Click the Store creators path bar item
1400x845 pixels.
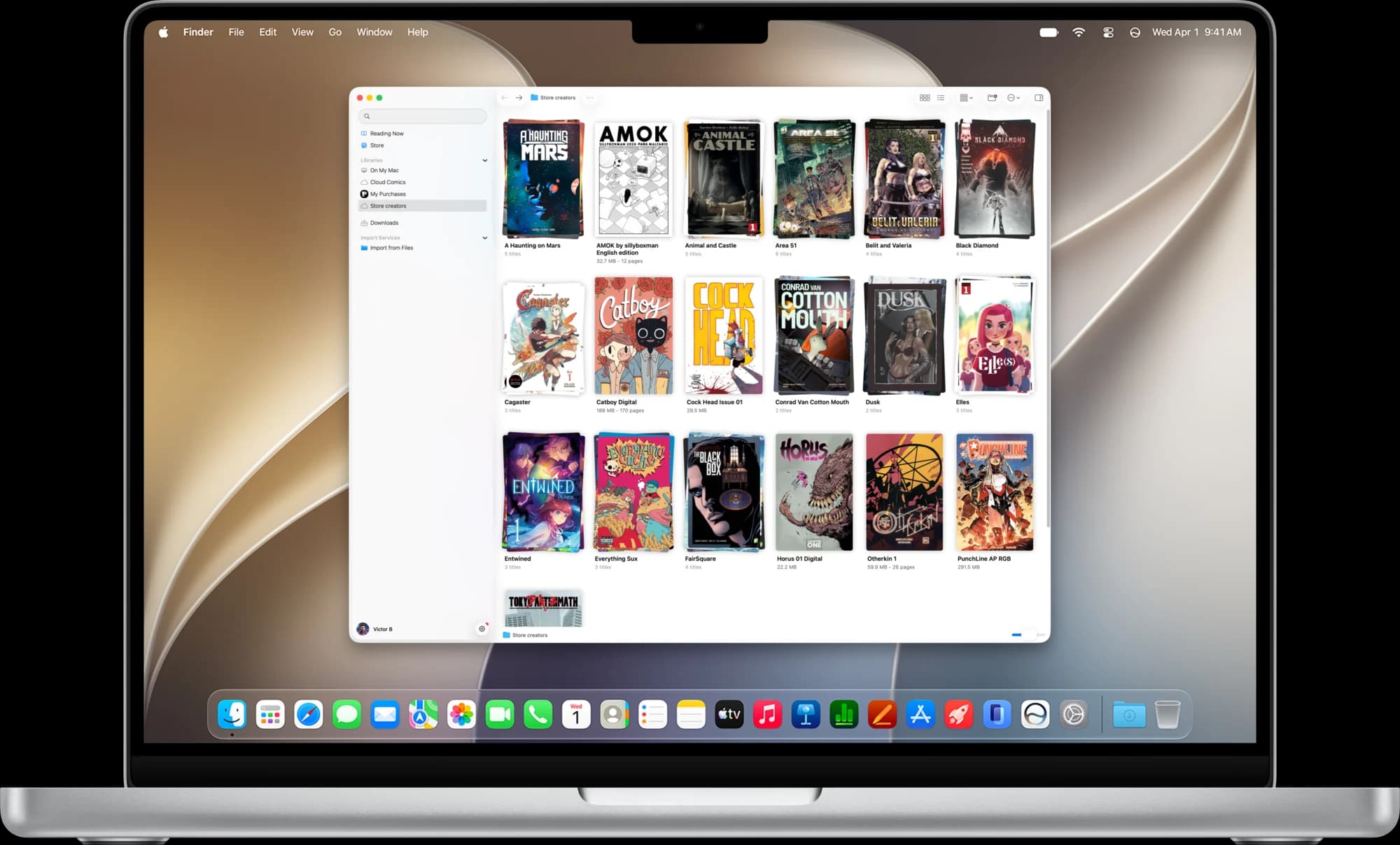click(x=525, y=635)
